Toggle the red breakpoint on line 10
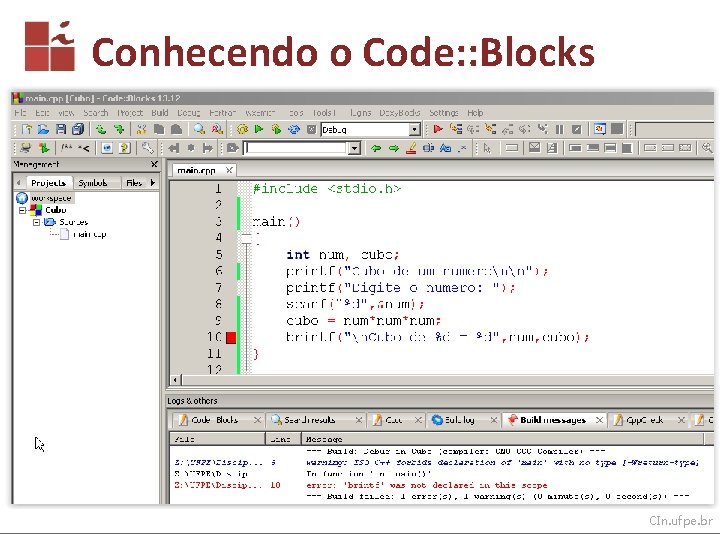 [231, 338]
